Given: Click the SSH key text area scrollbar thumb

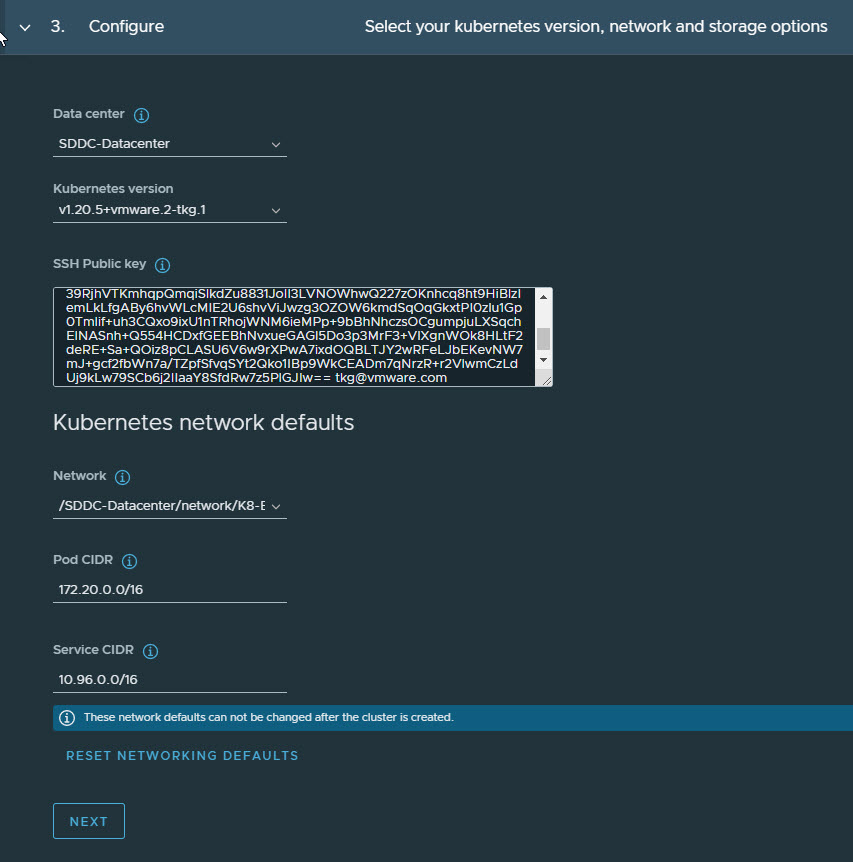Looking at the screenshot, I should click(543, 337).
